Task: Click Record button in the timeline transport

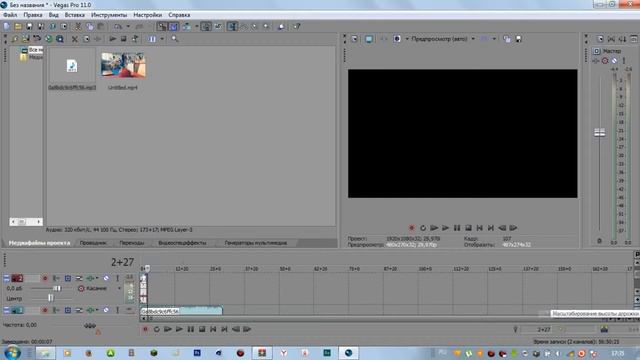Action: [x=145, y=329]
